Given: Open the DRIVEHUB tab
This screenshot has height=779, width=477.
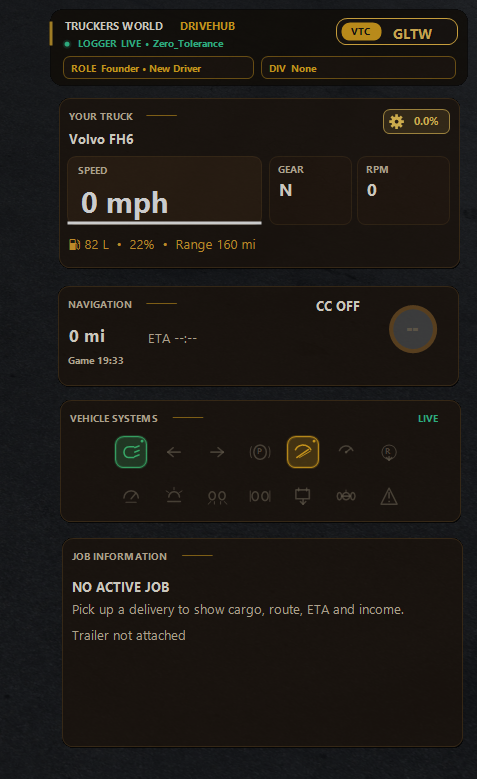Looking at the screenshot, I should click(207, 26).
